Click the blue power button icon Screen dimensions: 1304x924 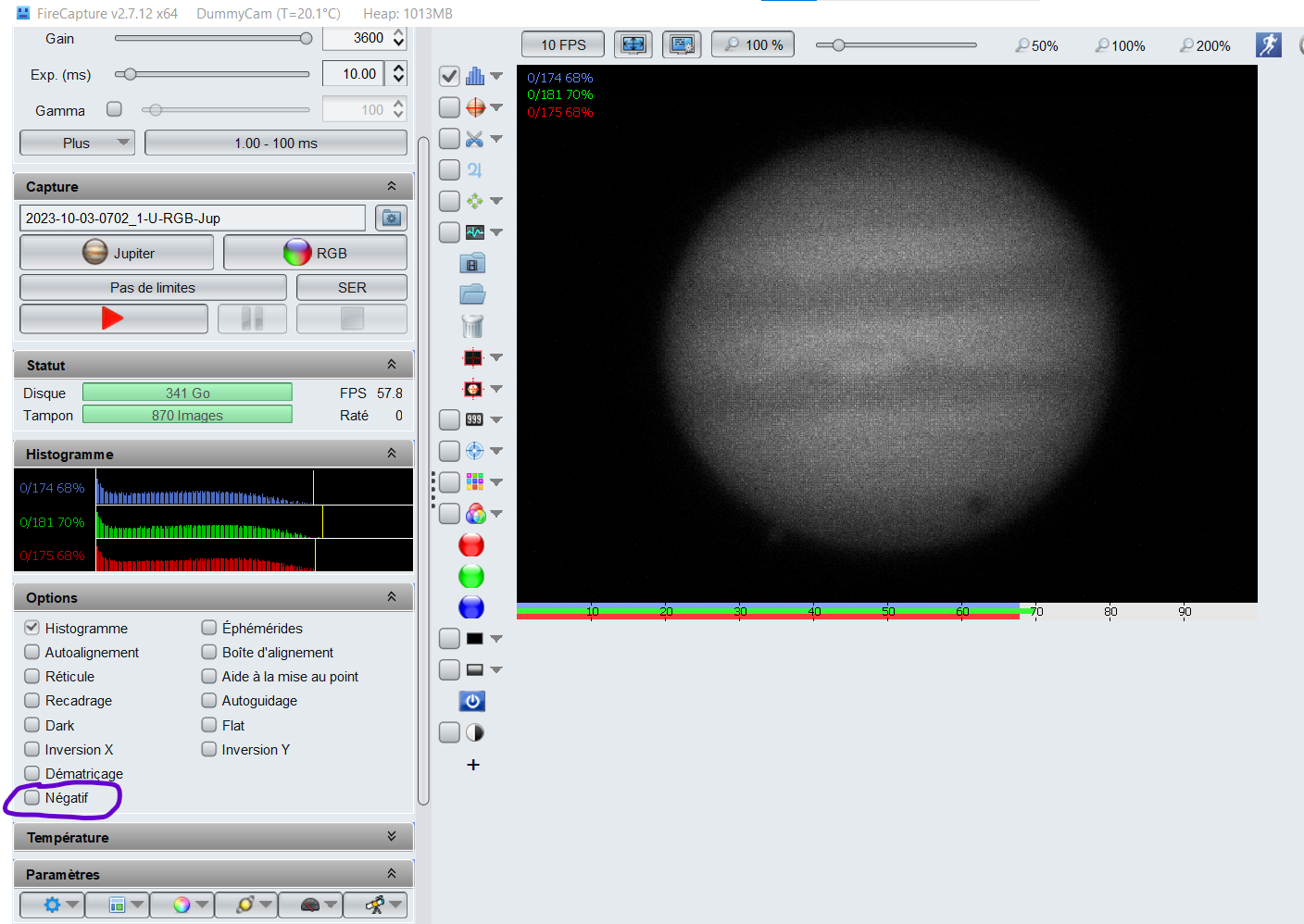pos(472,701)
